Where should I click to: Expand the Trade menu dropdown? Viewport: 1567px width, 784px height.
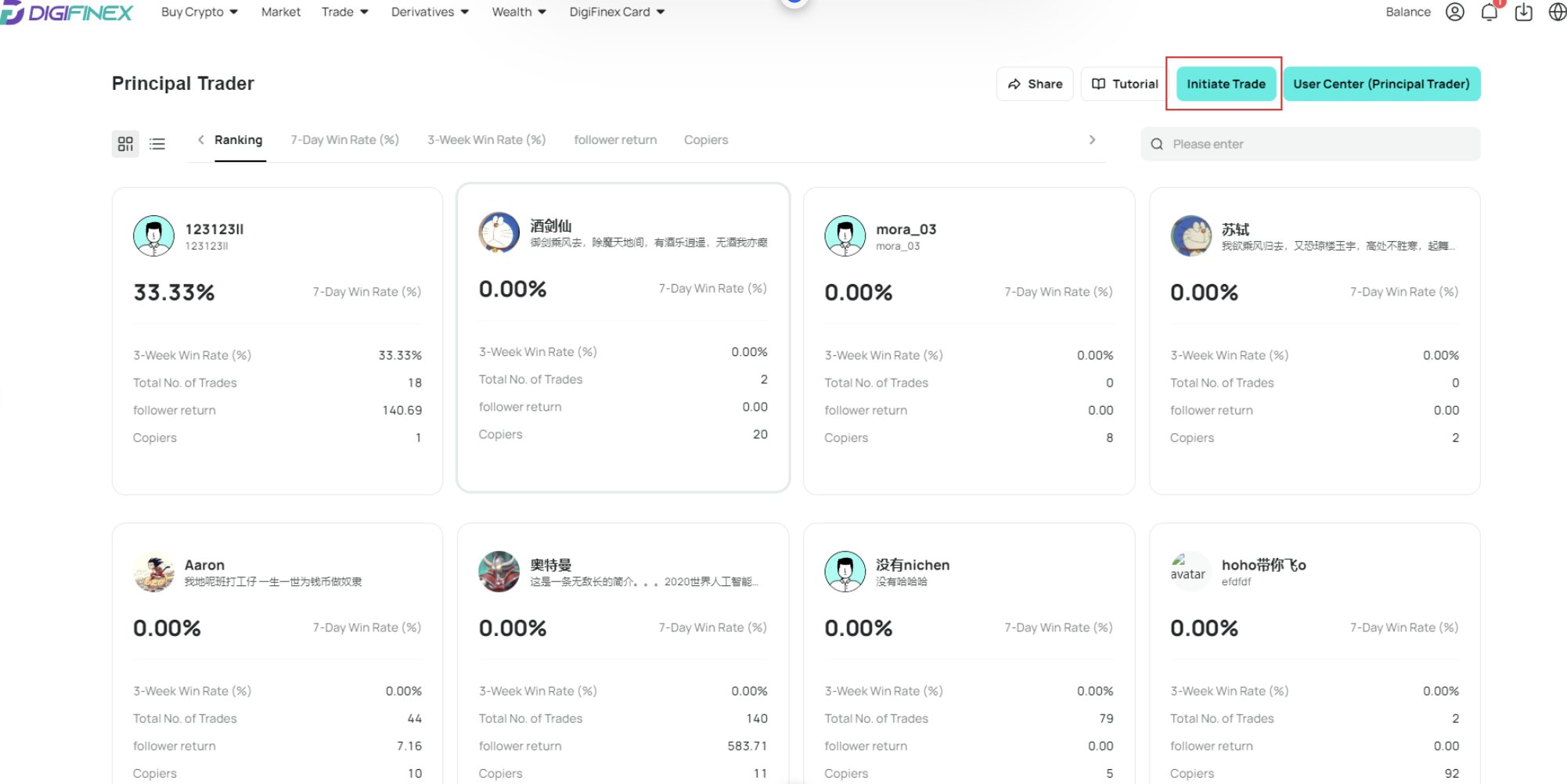coord(344,12)
